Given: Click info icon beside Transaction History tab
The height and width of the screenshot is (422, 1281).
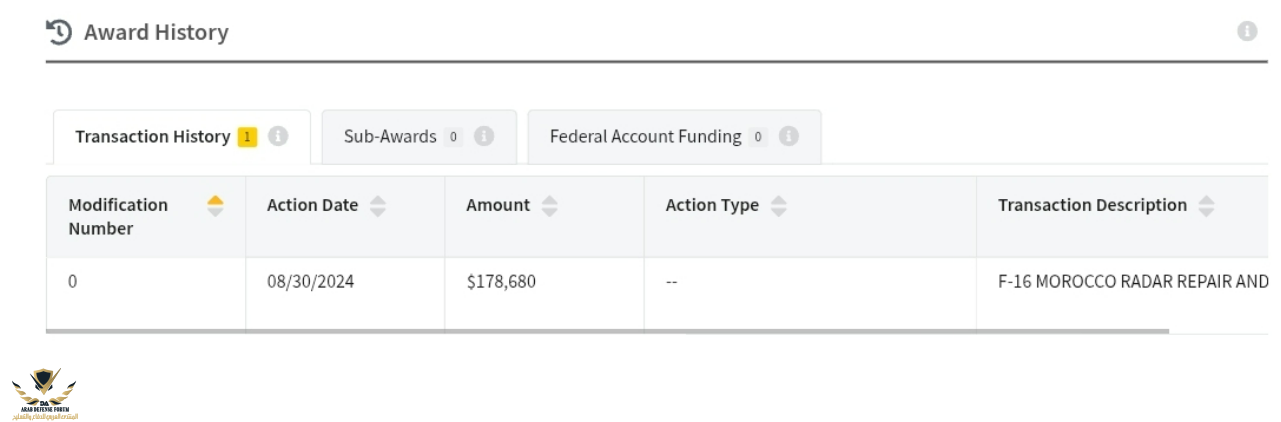Looking at the screenshot, I should click(x=278, y=136).
